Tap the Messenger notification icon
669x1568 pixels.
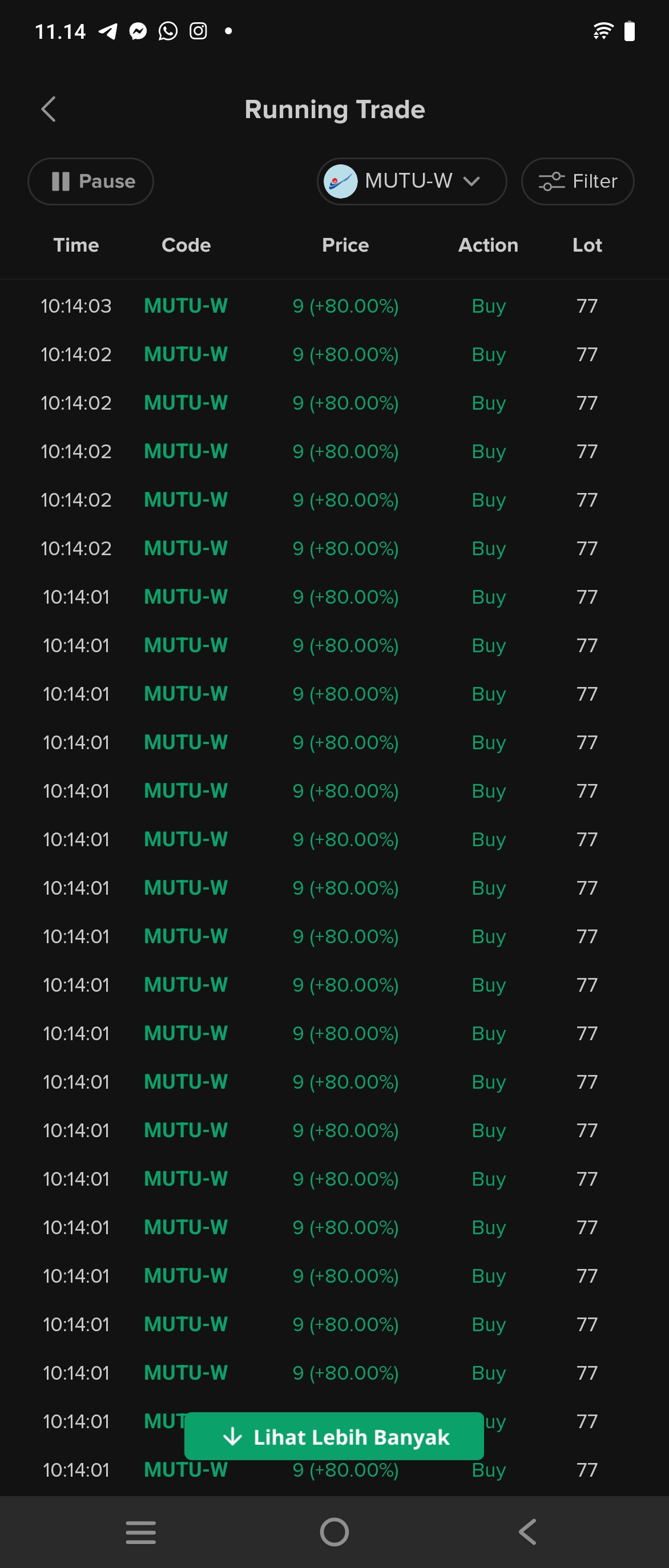[138, 31]
